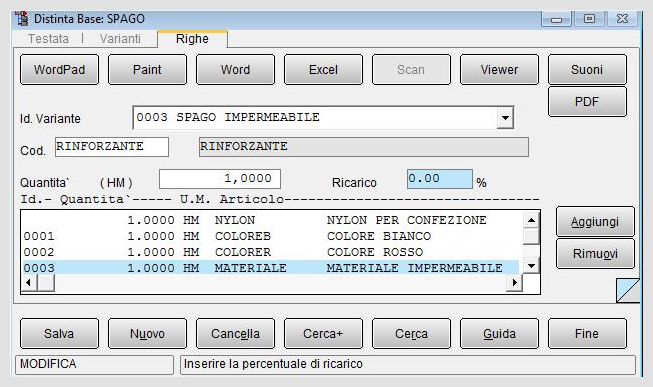Click the Distinta Base title bar icon
The width and height of the screenshot is (653, 387).
tap(22, 19)
